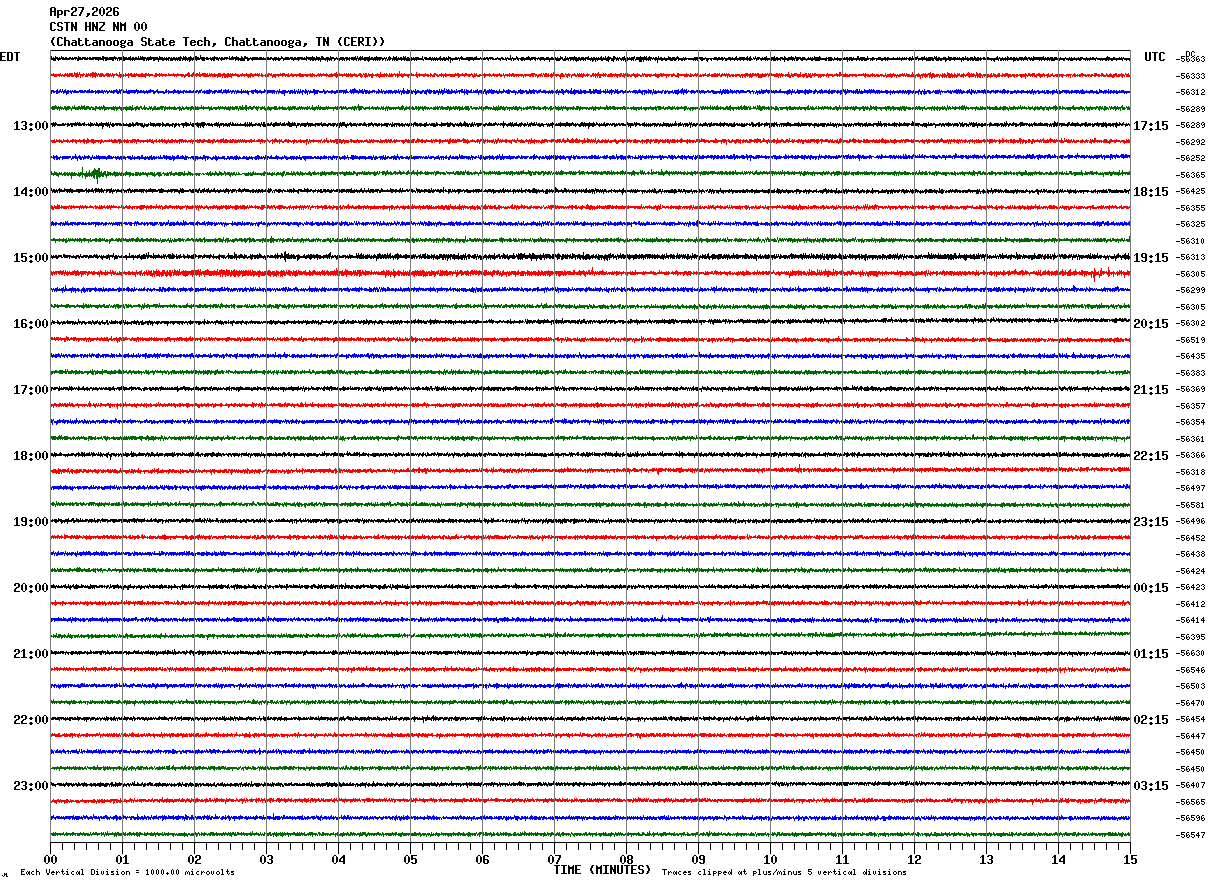Click the '01' minute tick label
Viewport: 1210px width, 886px height.
[122, 859]
